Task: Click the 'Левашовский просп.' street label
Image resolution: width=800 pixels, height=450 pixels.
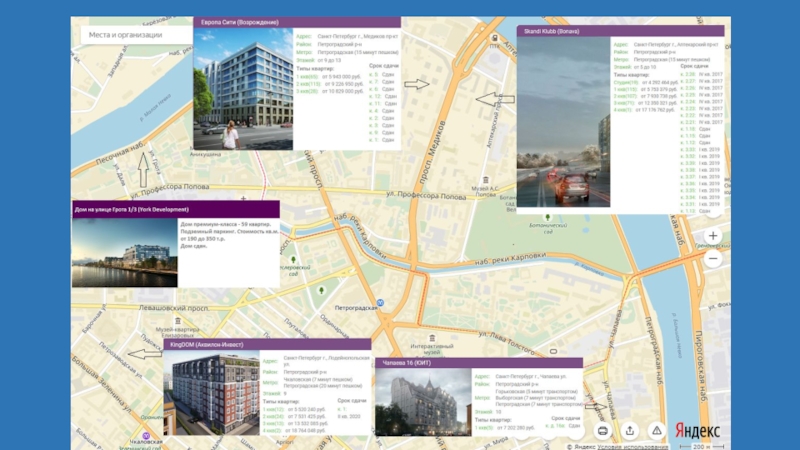Action: 174,308
